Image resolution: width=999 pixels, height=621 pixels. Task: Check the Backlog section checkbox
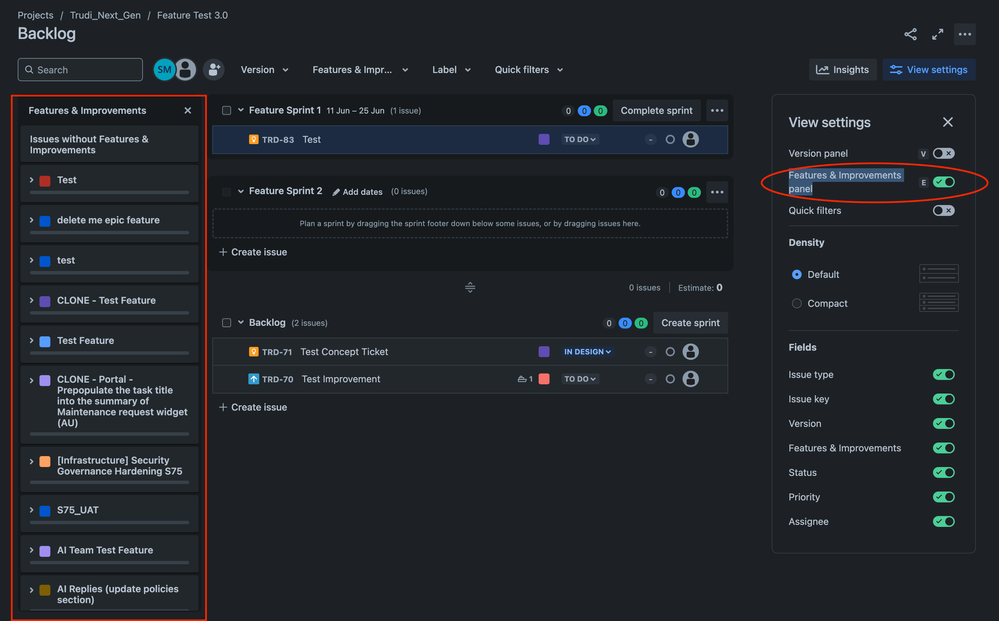click(x=226, y=322)
